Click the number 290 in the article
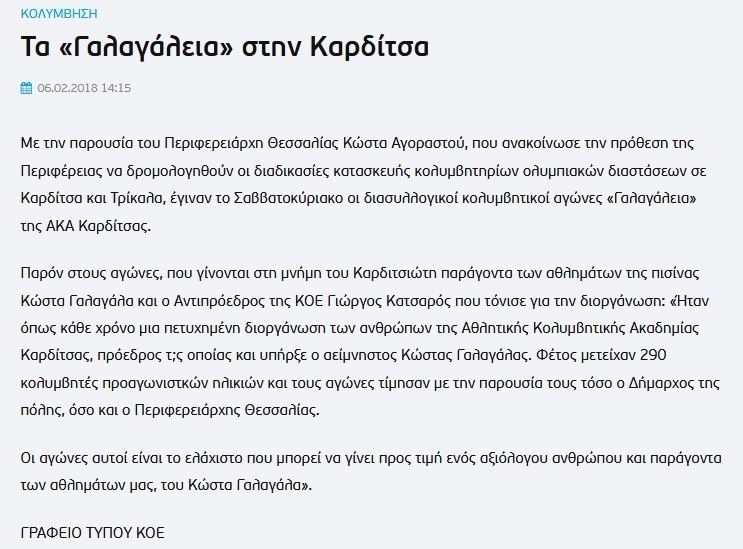This screenshot has width=743, height=549. click(653, 355)
